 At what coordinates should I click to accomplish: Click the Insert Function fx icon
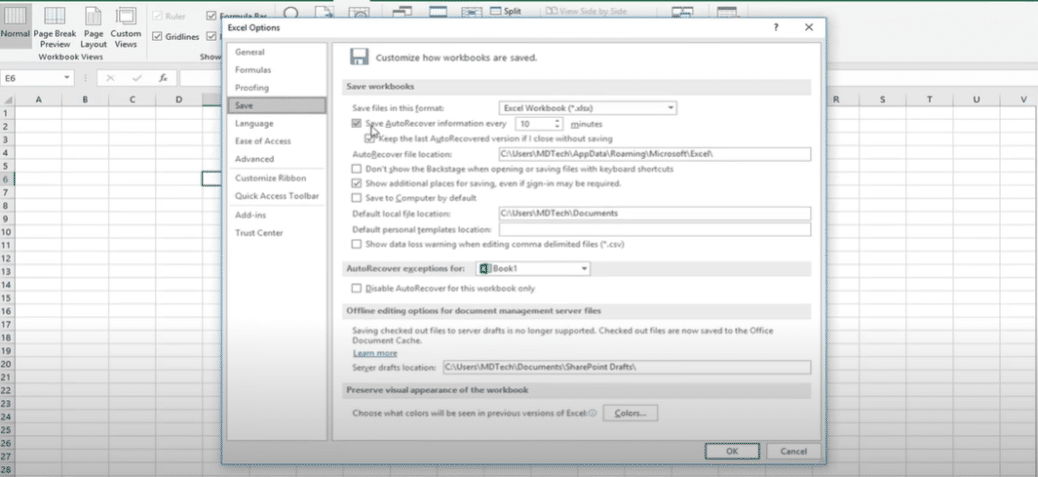click(x=163, y=78)
